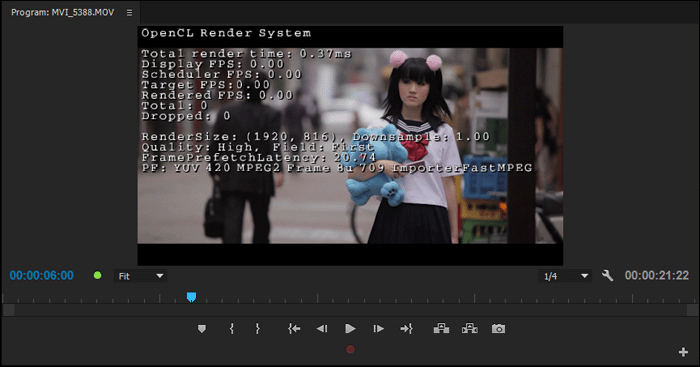Viewport: 700px width, 367px height.
Task: Click the 00:00:21:22 duration timecode
Action: click(657, 275)
